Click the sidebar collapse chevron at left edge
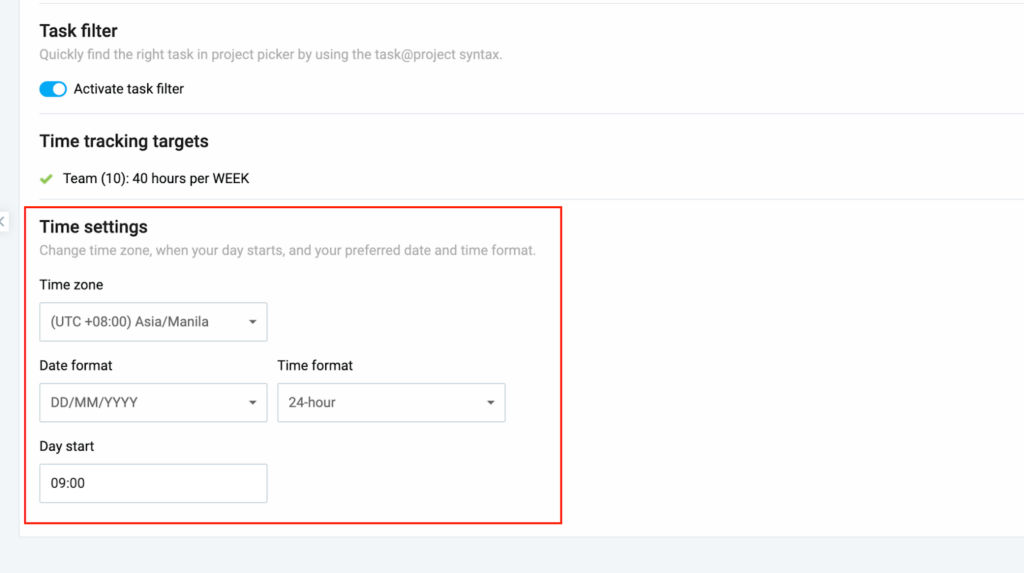 click(3, 221)
